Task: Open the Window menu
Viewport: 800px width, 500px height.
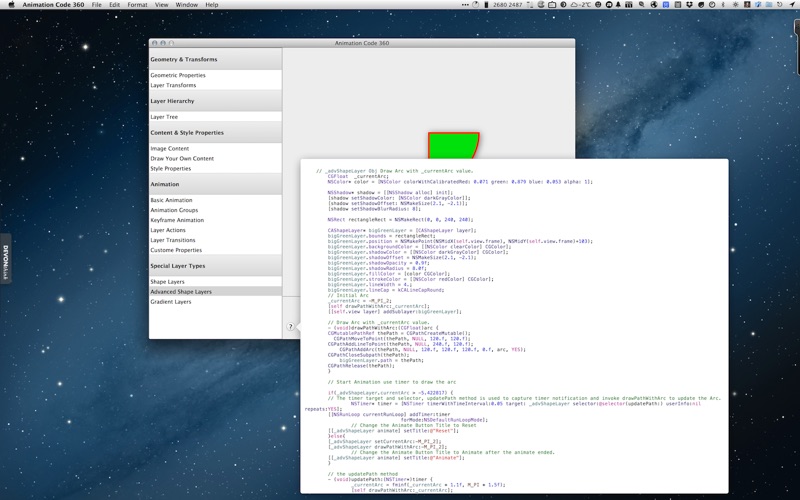Action: point(187,5)
